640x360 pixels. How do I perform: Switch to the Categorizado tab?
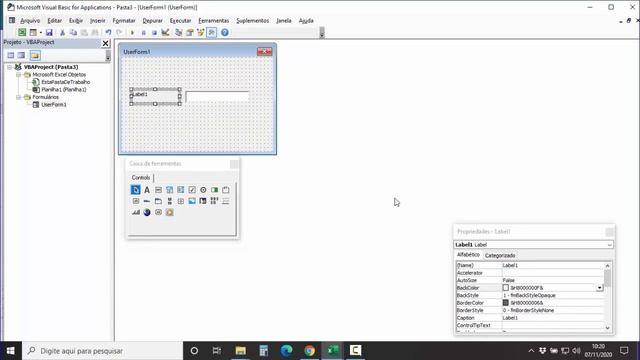[x=500, y=256]
